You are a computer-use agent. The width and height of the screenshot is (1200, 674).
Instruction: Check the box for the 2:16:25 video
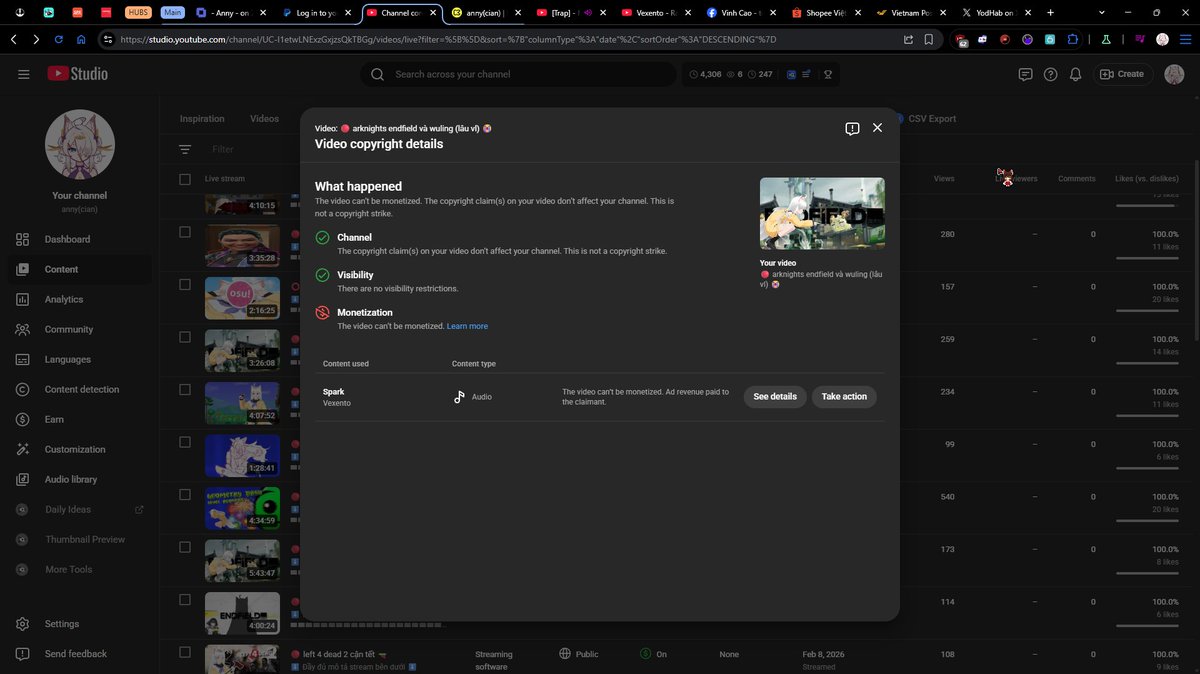[x=185, y=284]
